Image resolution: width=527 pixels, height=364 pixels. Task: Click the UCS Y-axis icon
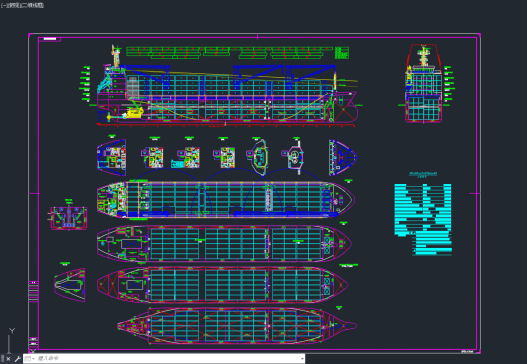pos(12,331)
